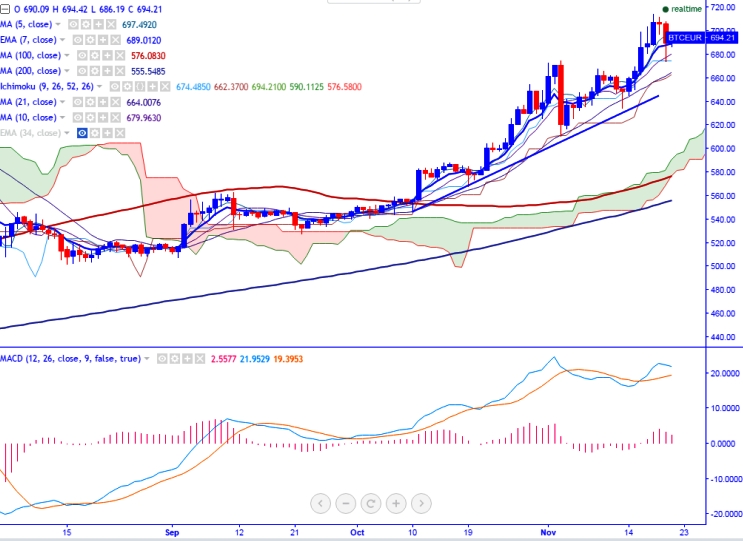
Task: Open MA (10, close) dropdown arrow
Action: tap(63, 118)
